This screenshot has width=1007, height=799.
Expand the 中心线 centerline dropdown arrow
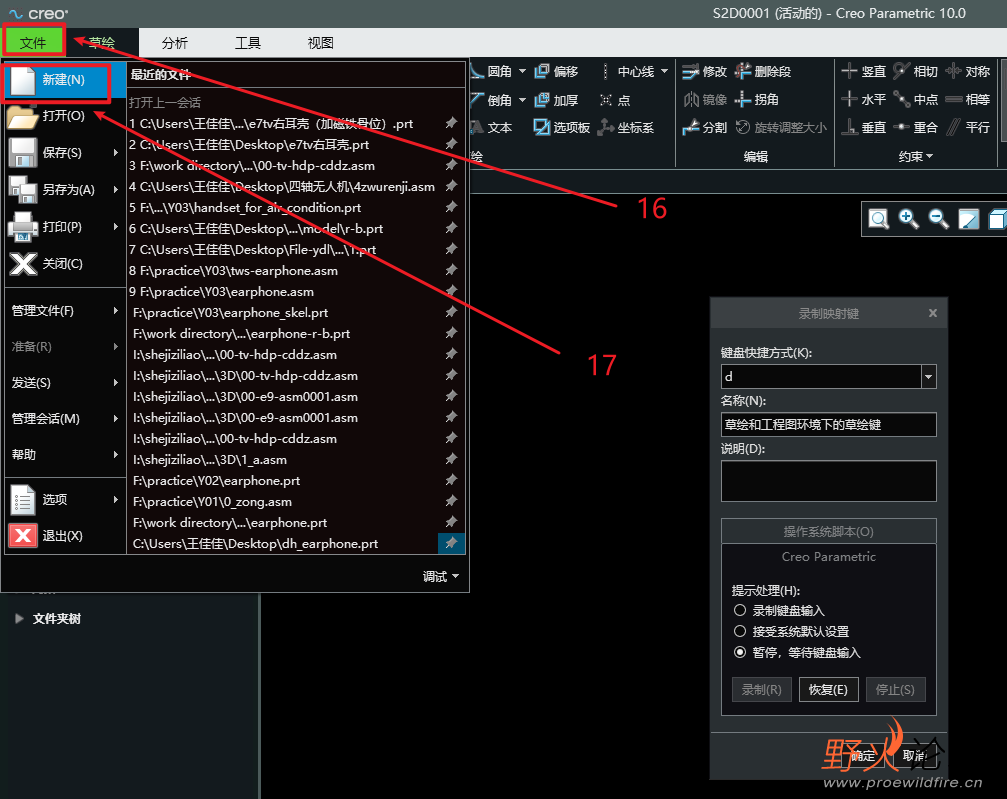click(664, 71)
